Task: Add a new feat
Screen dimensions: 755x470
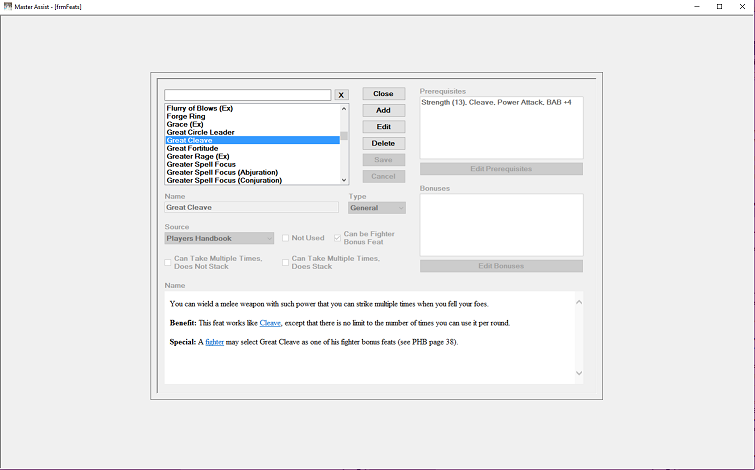Action: pos(383,110)
